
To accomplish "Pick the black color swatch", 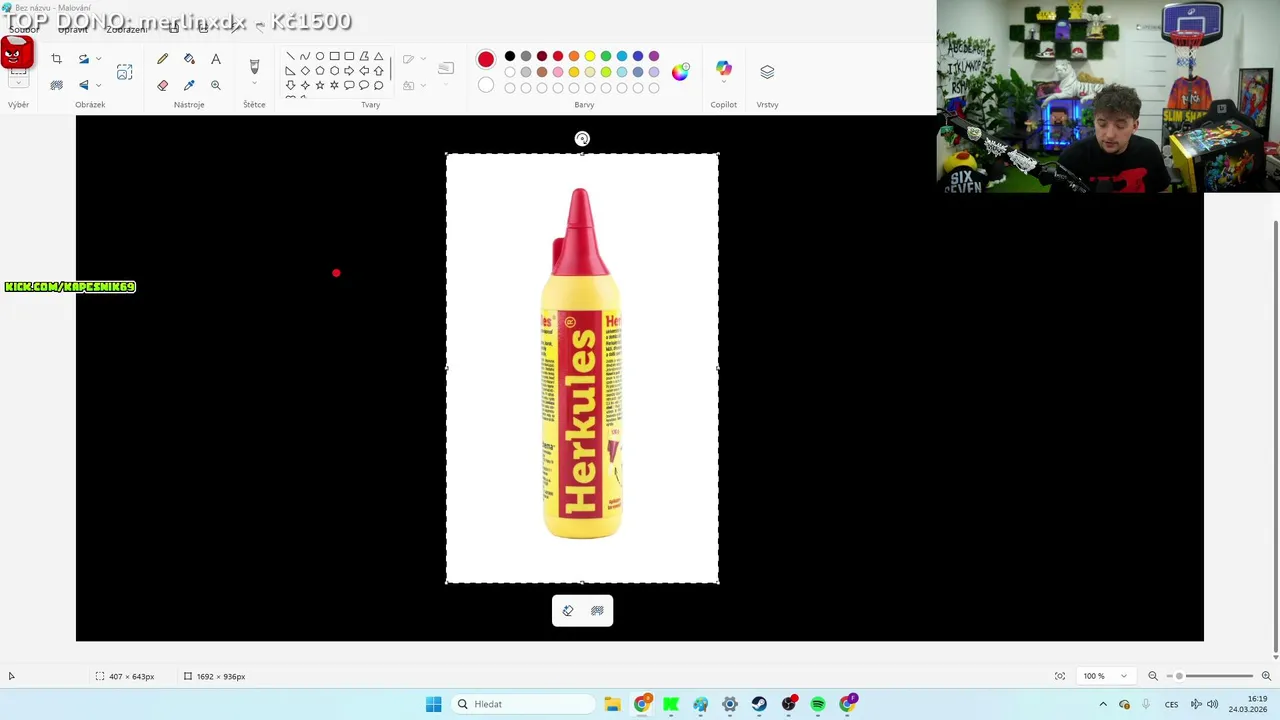I will point(510,56).
